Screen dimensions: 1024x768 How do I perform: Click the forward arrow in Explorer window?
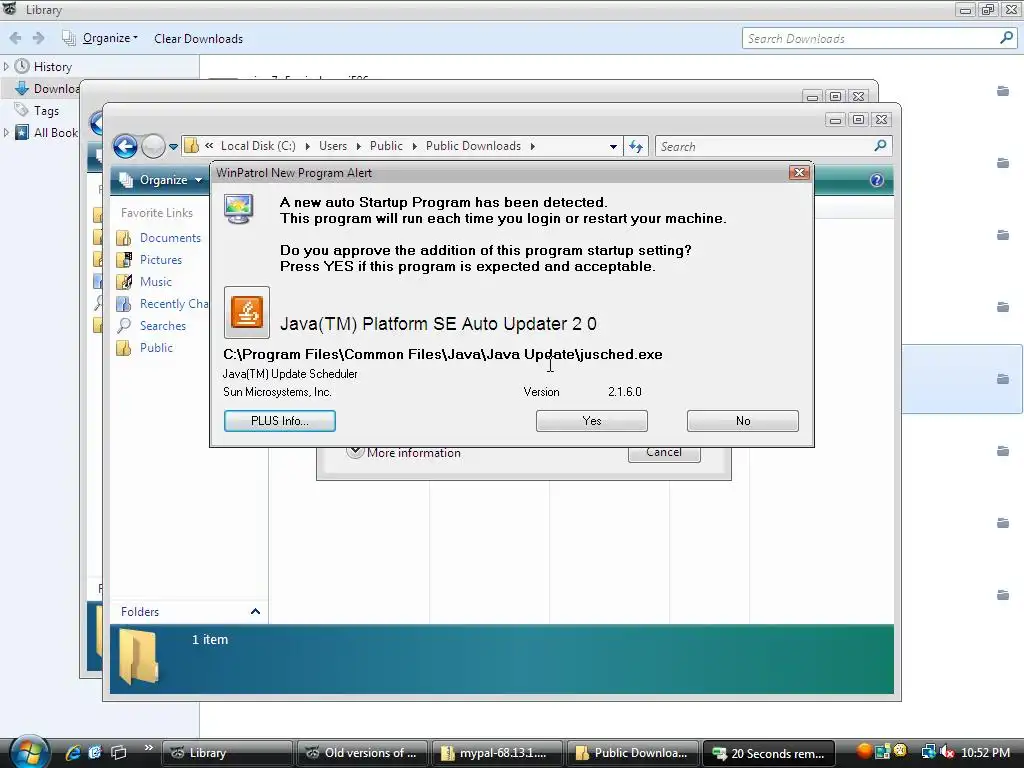(x=153, y=146)
